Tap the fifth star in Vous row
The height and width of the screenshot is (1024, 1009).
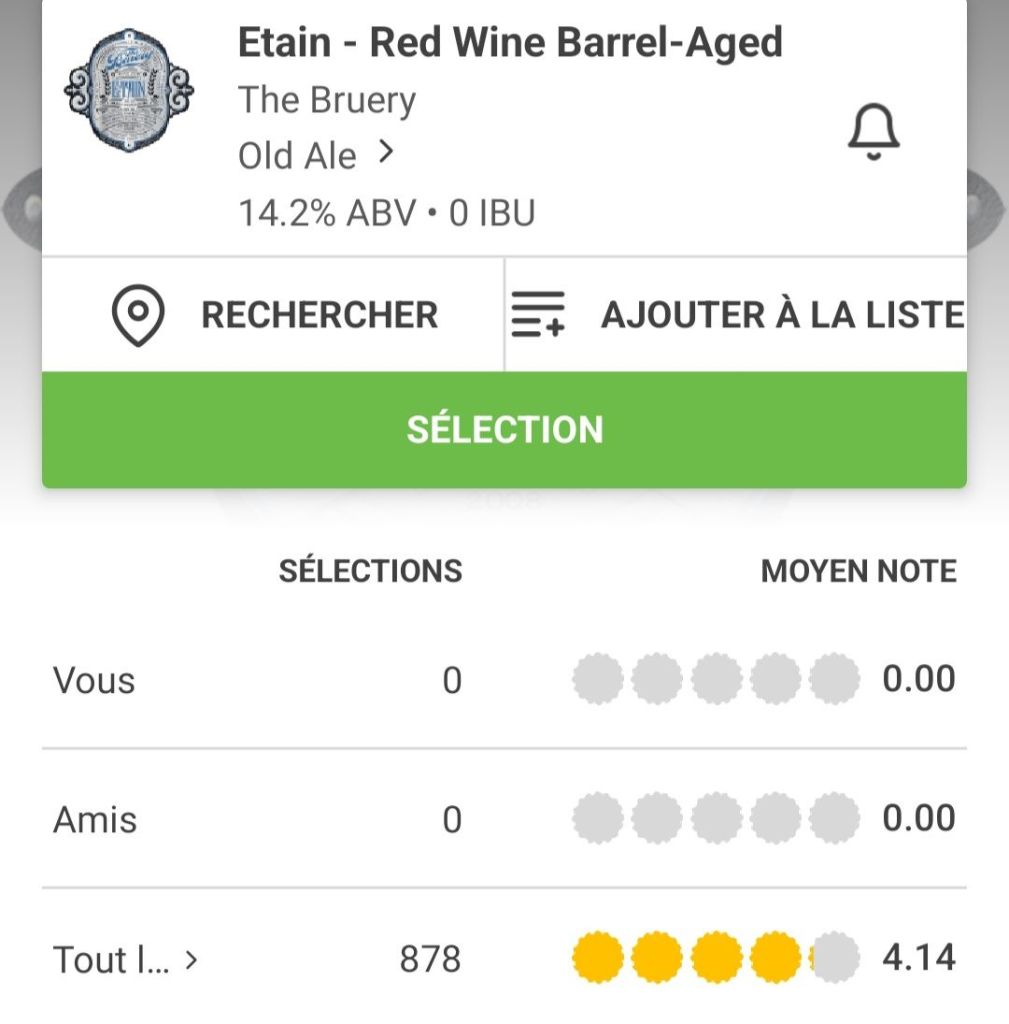[x=835, y=680]
